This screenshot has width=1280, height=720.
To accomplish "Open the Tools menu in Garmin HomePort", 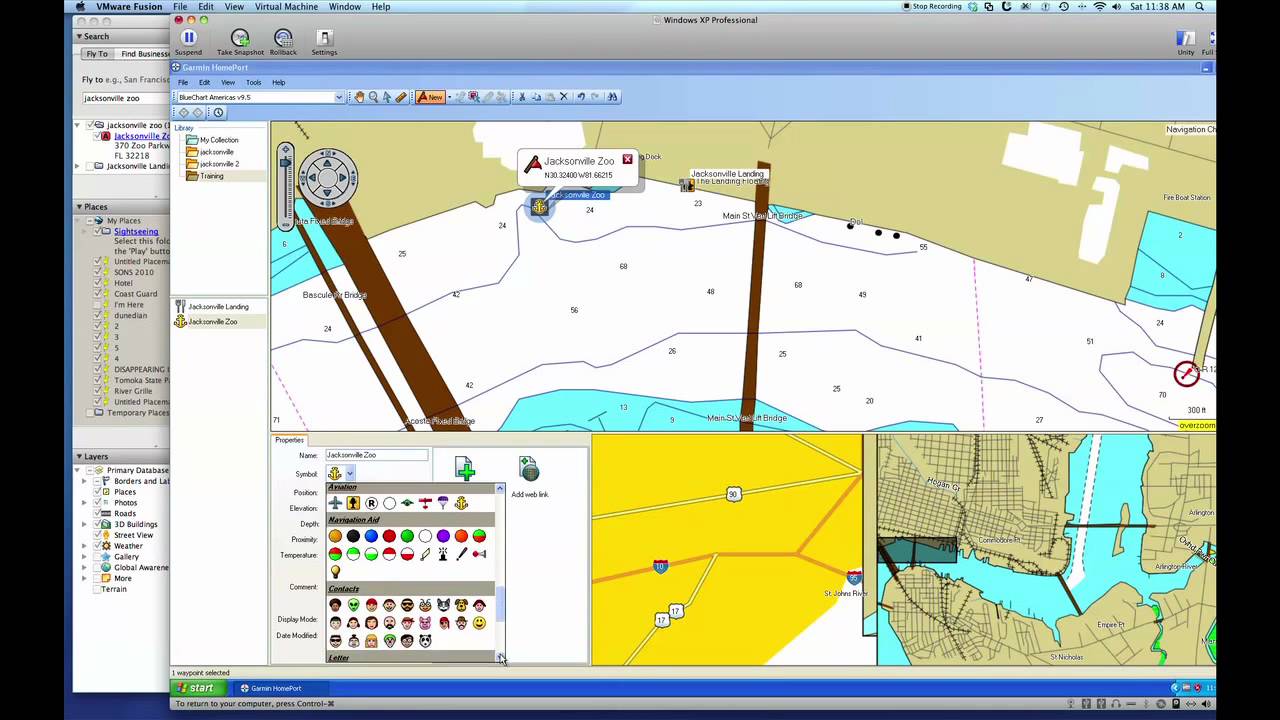I will (x=254, y=82).
